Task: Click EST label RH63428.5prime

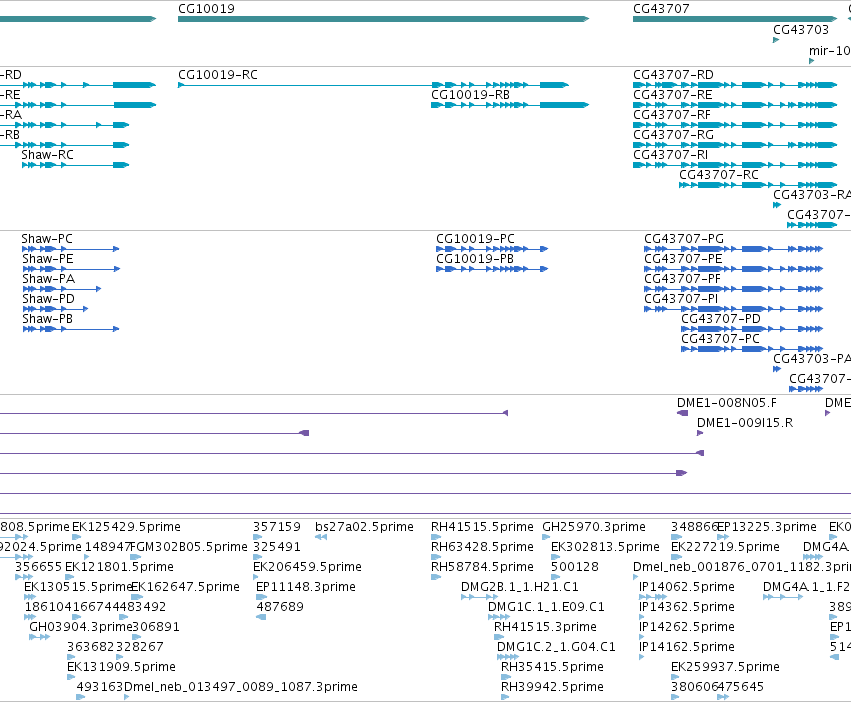Action: [482, 547]
